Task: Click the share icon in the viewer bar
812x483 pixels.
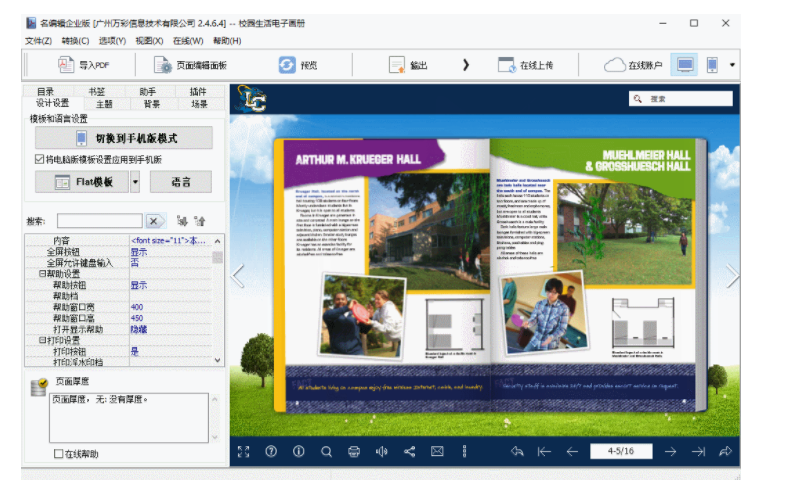Action: [409, 452]
